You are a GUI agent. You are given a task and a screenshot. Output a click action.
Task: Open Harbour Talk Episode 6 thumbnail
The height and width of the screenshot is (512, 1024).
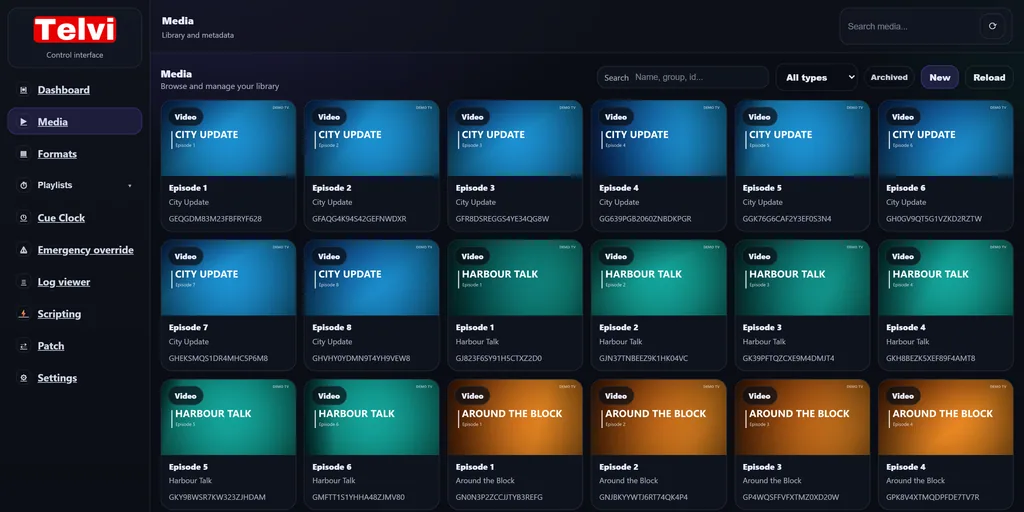[372, 417]
